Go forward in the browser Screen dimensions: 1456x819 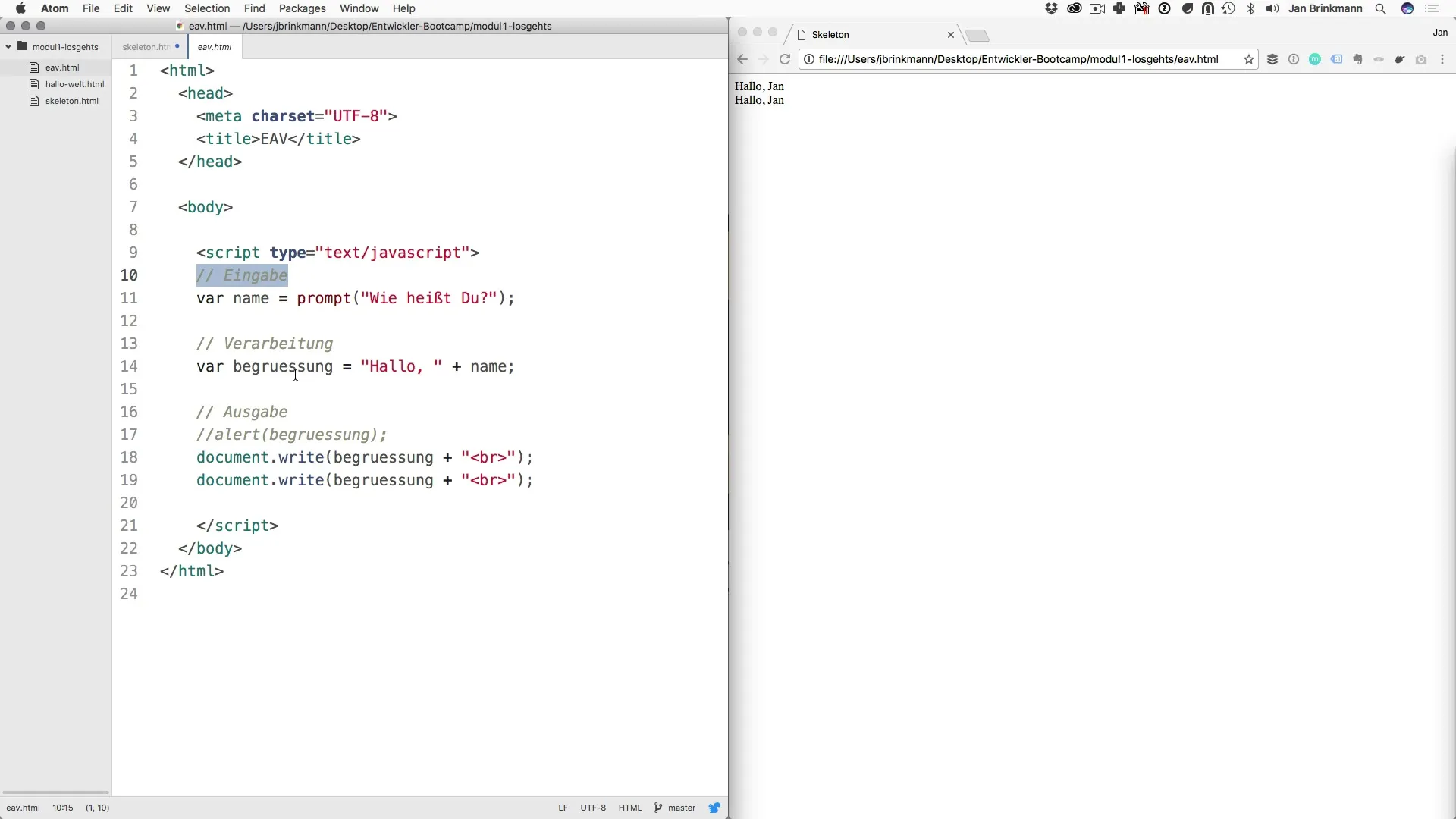click(764, 59)
